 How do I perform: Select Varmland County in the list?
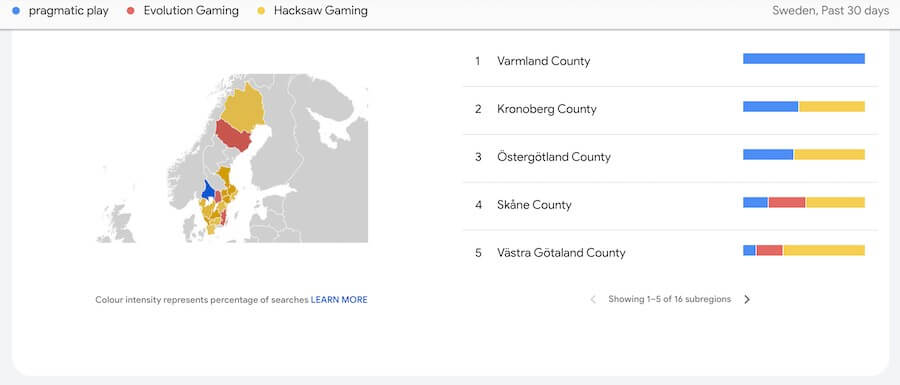[670, 61]
